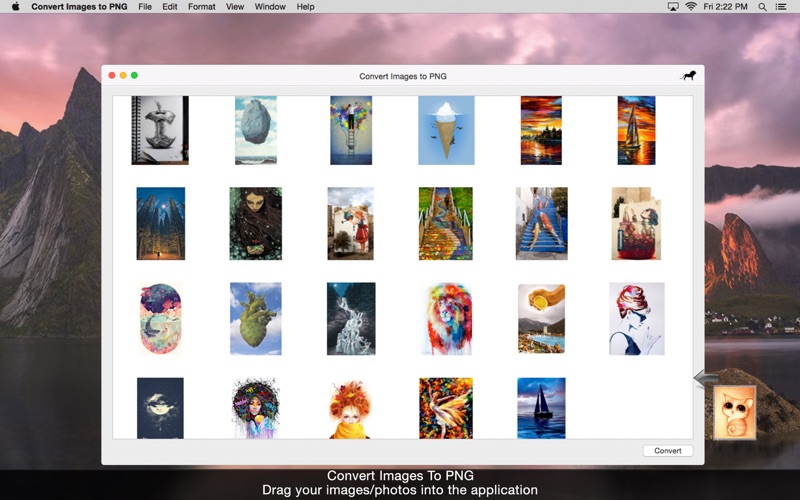
Task: Select the koi fish staircase thumbnail
Action: pyautogui.click(x=541, y=223)
